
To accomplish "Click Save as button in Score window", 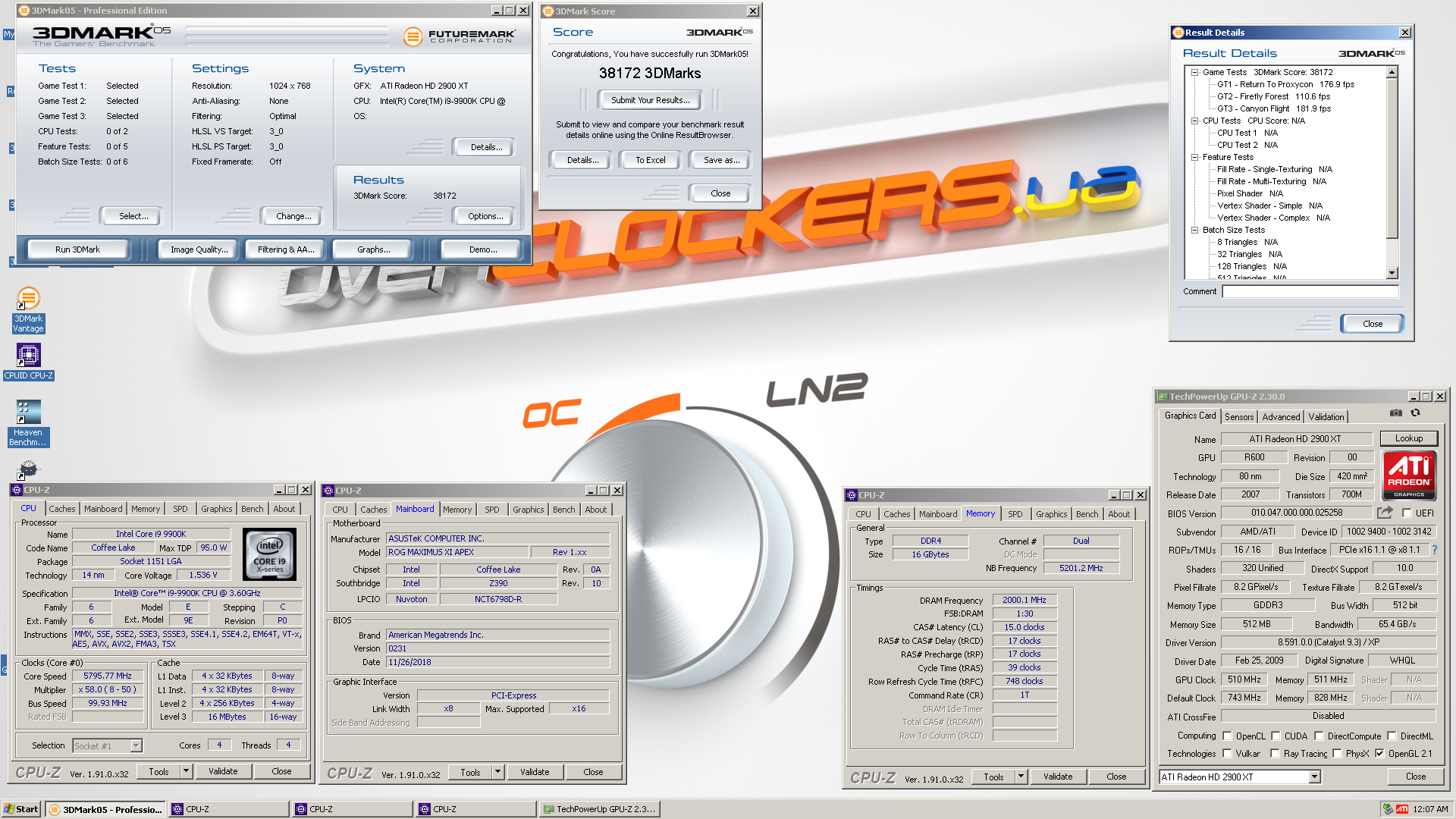I will (721, 160).
